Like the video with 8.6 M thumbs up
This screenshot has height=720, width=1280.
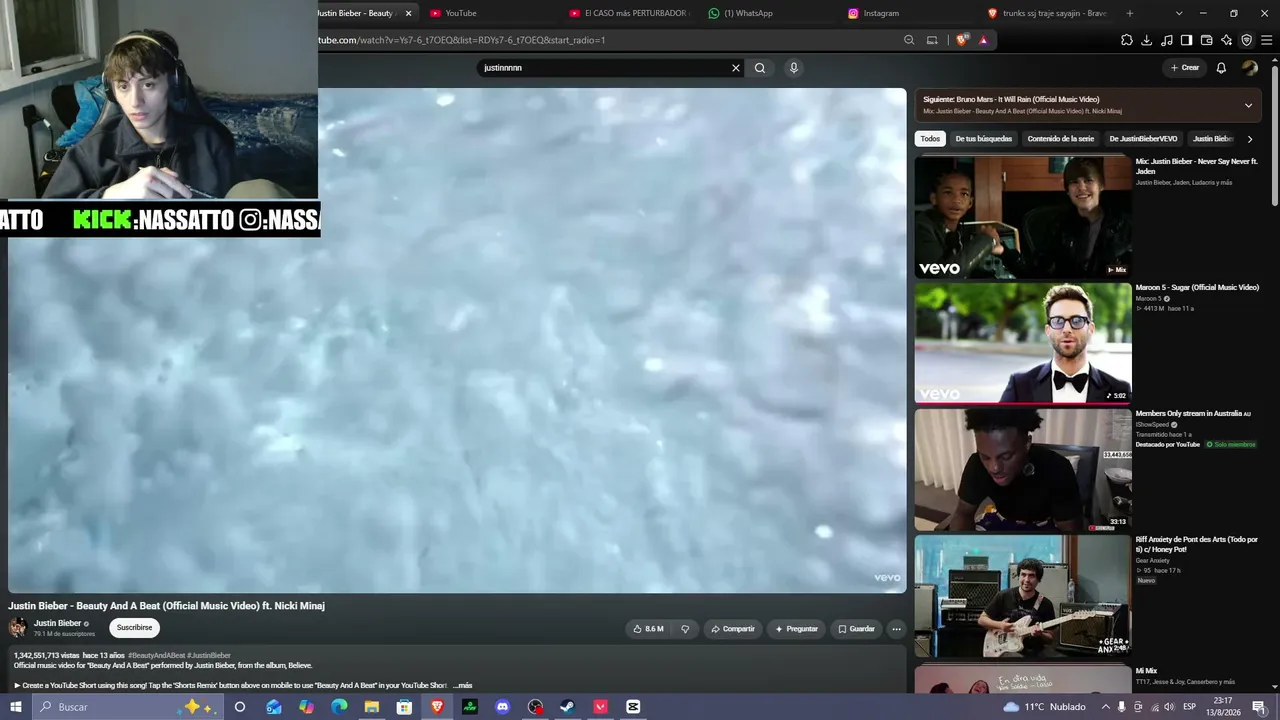pos(648,629)
